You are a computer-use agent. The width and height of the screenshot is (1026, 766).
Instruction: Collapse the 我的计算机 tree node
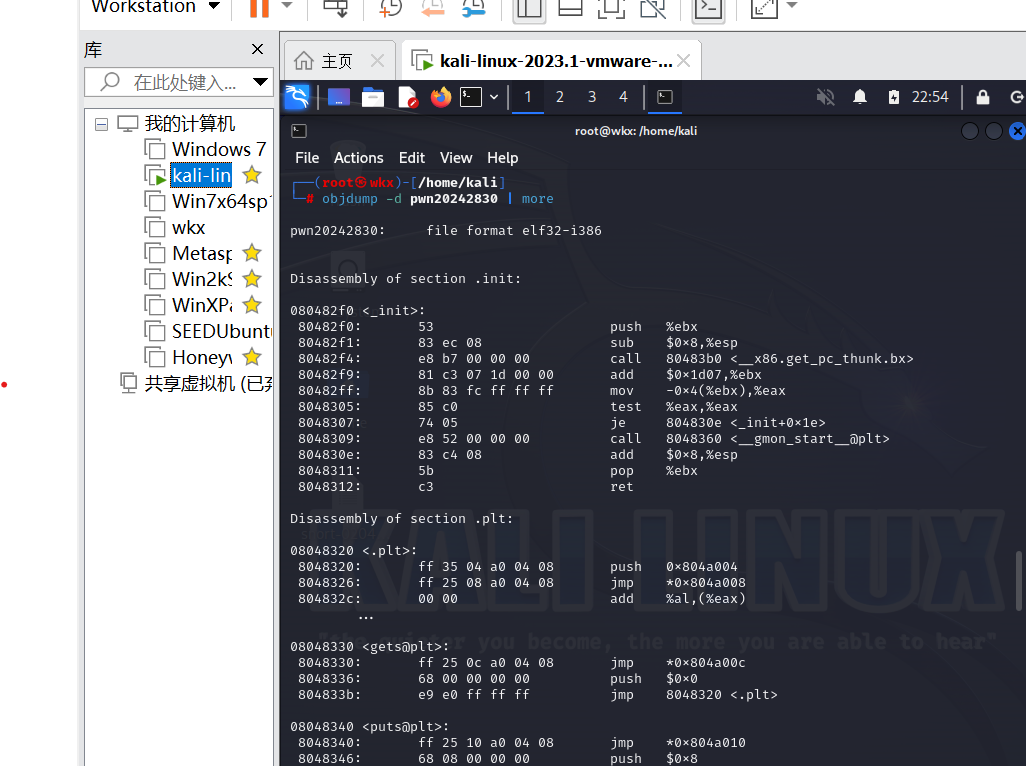(101, 124)
